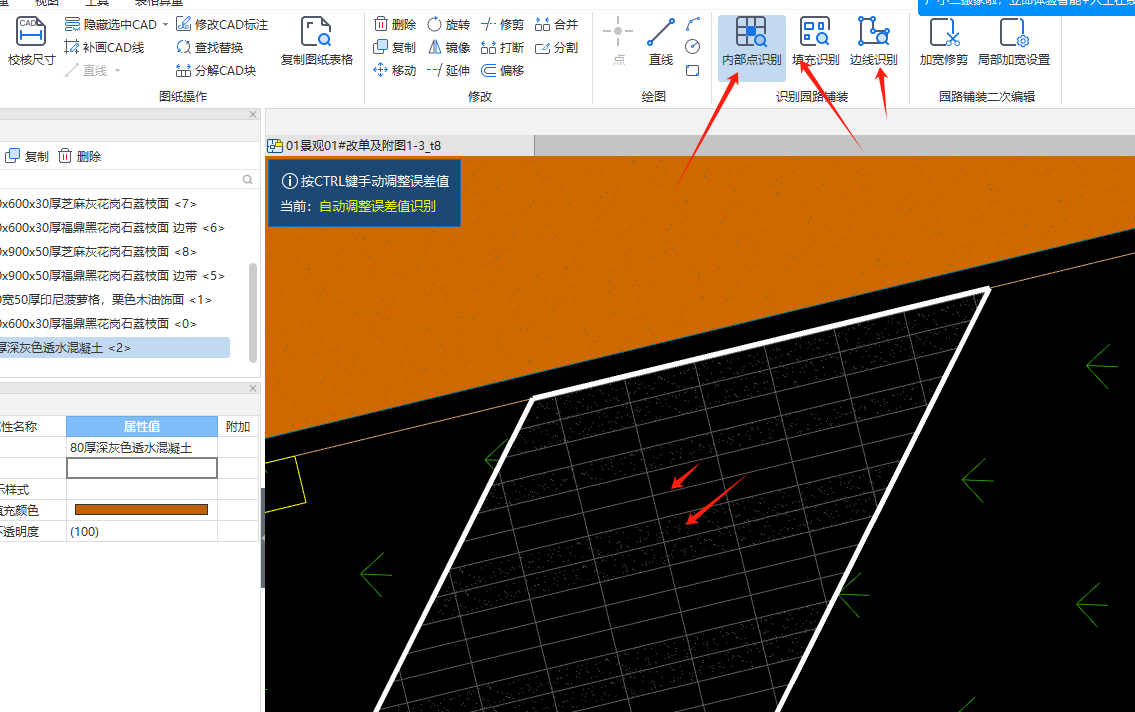Click the 复制图纸表格 tool
The height and width of the screenshot is (712, 1135).
[x=317, y=42]
